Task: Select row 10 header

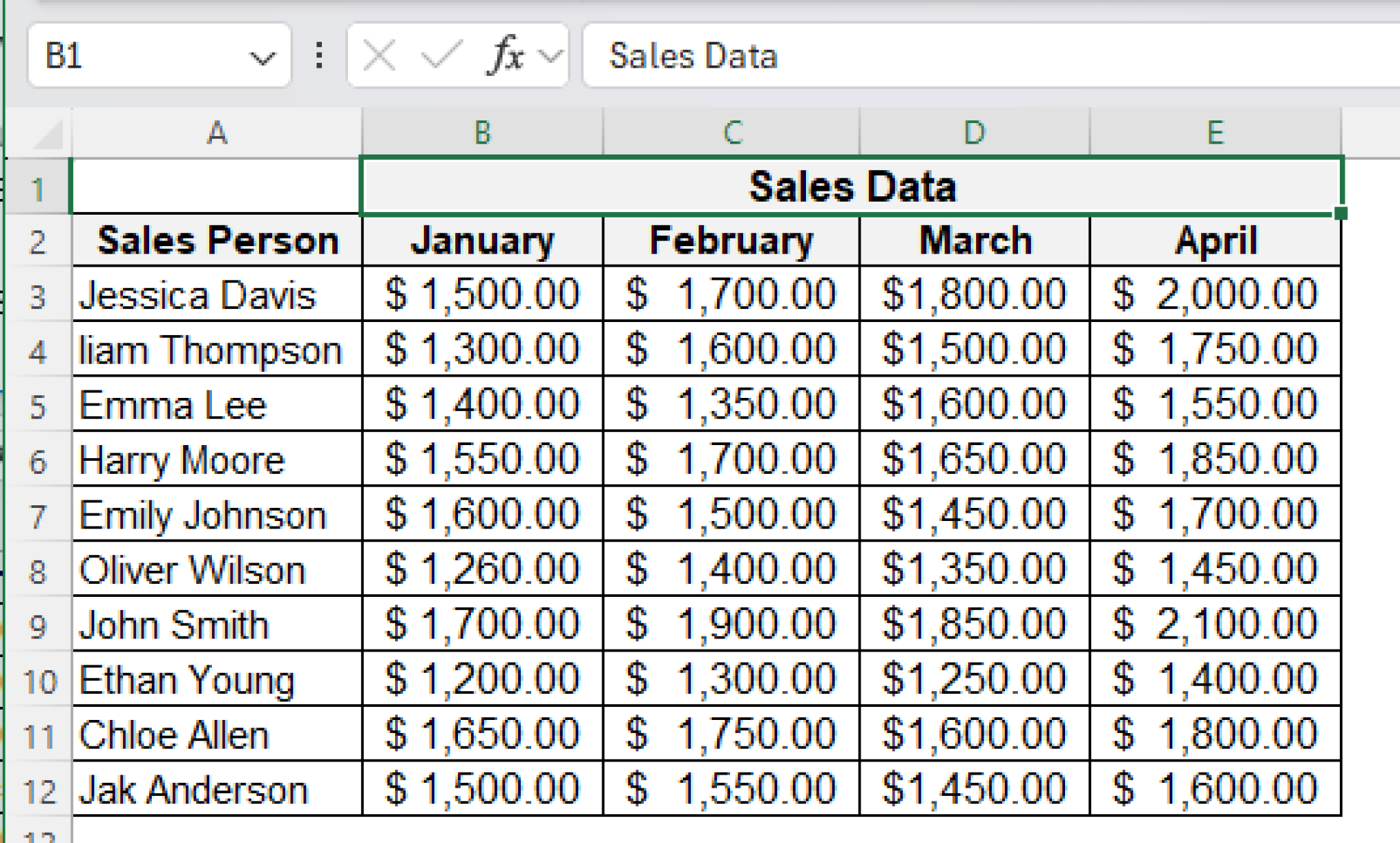Action: pyautogui.click(x=38, y=682)
